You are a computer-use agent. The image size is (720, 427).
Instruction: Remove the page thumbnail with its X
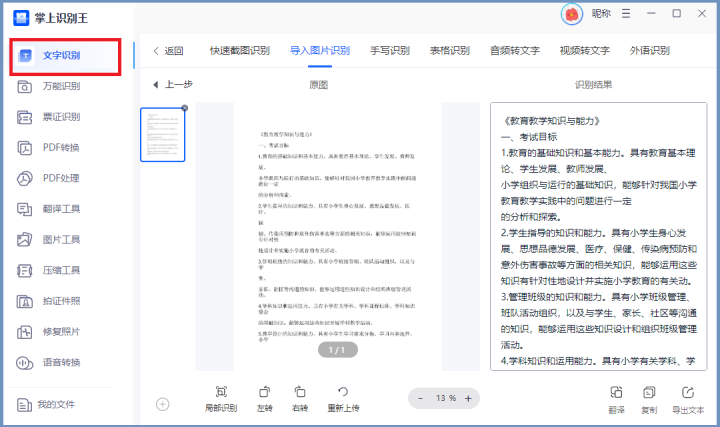click(185, 108)
